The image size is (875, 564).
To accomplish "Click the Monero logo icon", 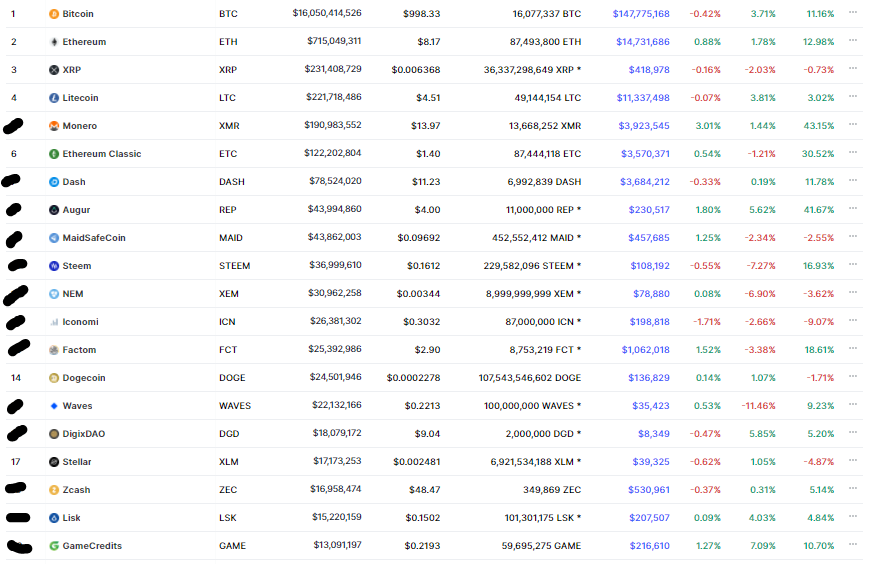I will point(54,126).
